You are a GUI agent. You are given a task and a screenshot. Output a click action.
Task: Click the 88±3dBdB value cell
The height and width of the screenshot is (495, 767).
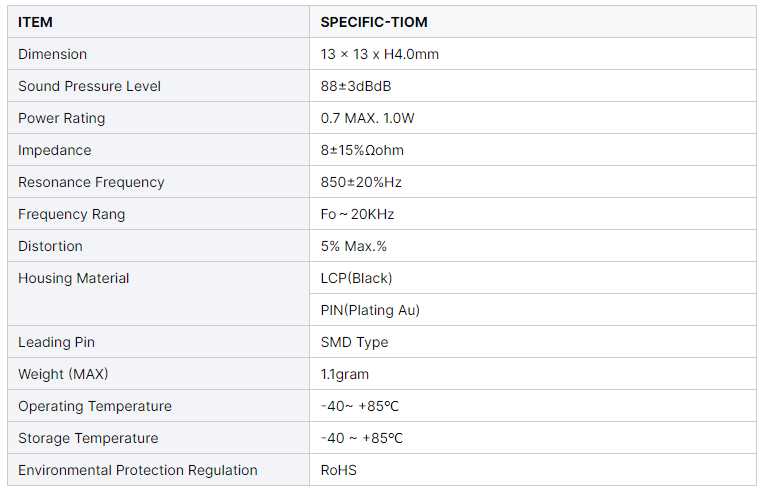click(356, 86)
